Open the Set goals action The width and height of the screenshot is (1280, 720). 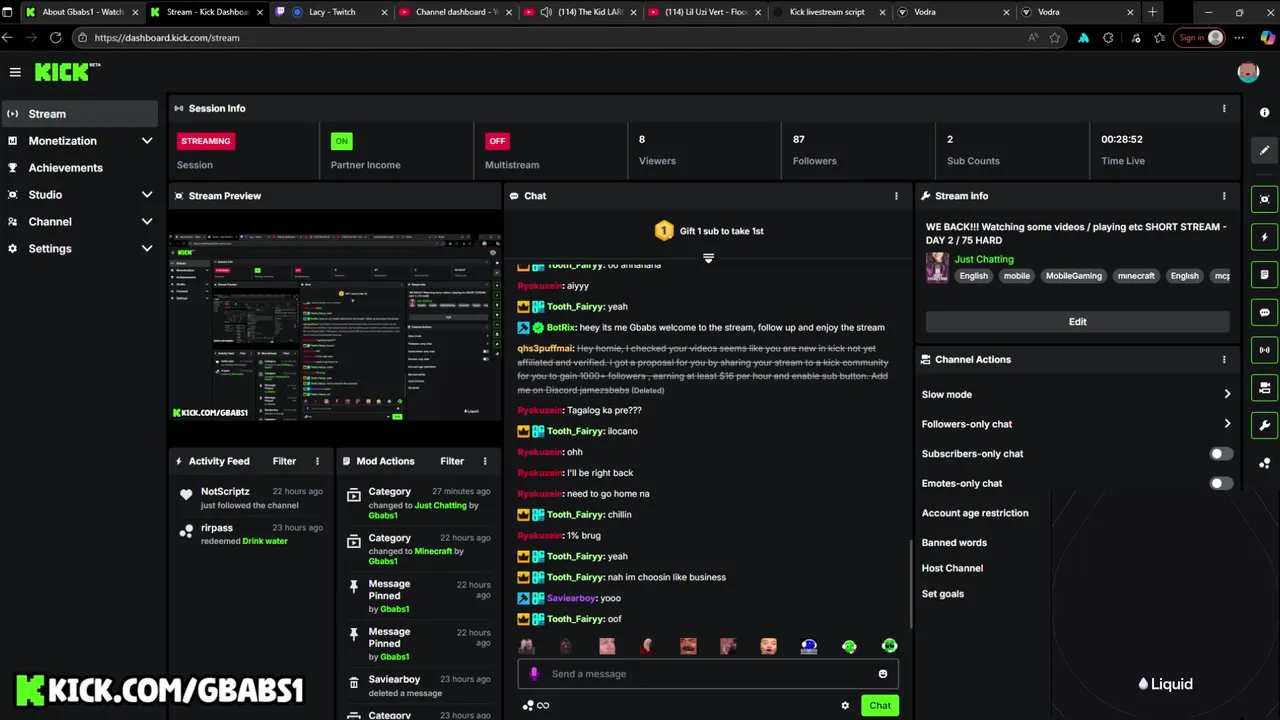pos(943,594)
